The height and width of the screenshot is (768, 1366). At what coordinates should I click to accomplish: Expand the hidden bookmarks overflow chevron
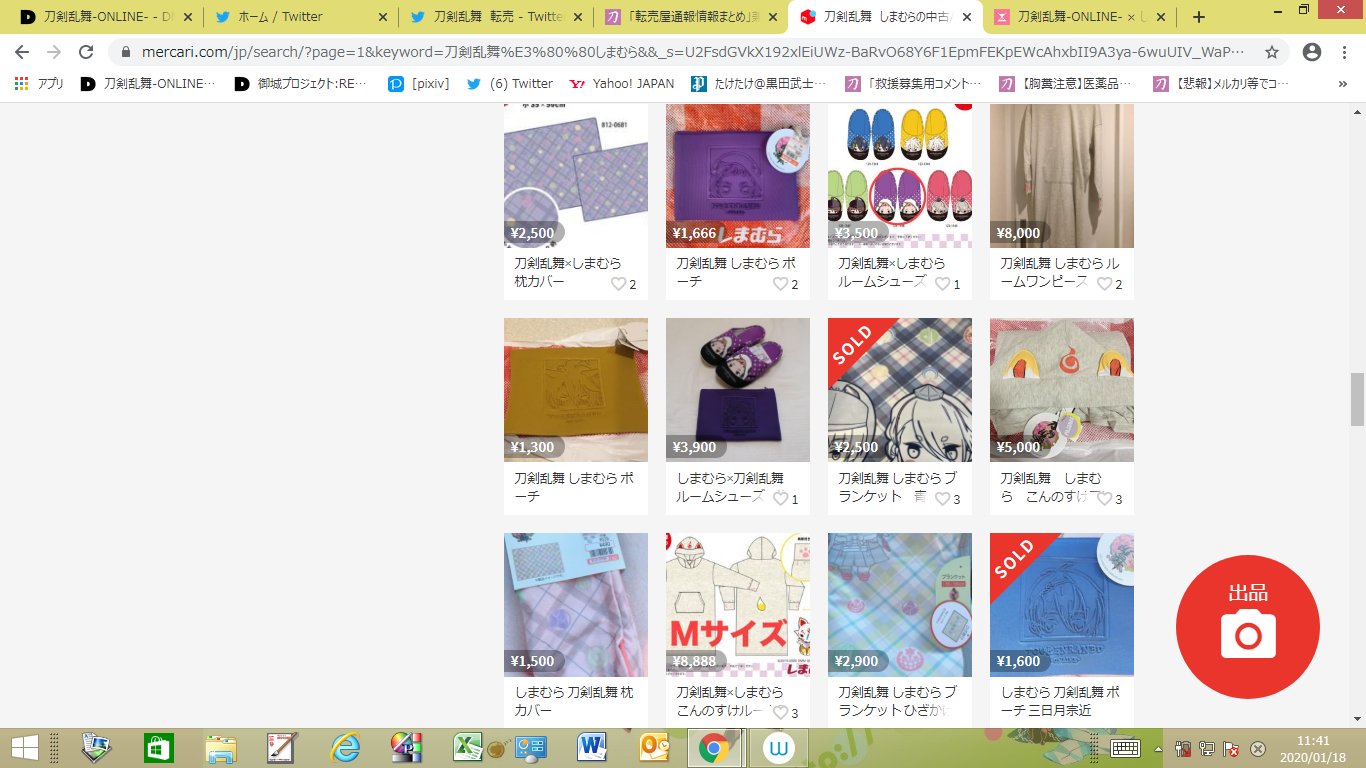(x=1342, y=84)
